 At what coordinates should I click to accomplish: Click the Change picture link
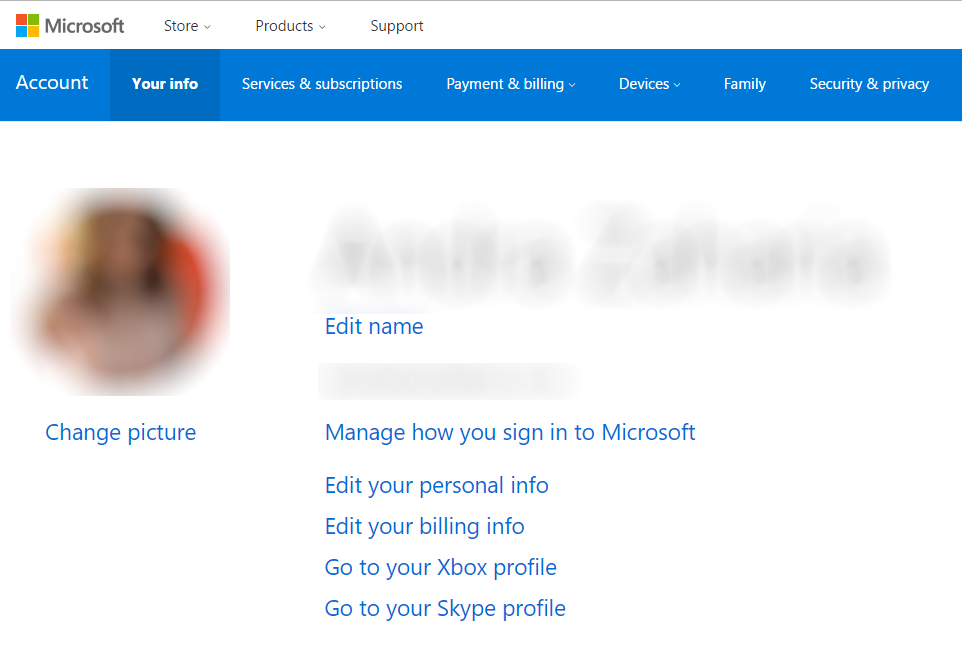coord(121,432)
